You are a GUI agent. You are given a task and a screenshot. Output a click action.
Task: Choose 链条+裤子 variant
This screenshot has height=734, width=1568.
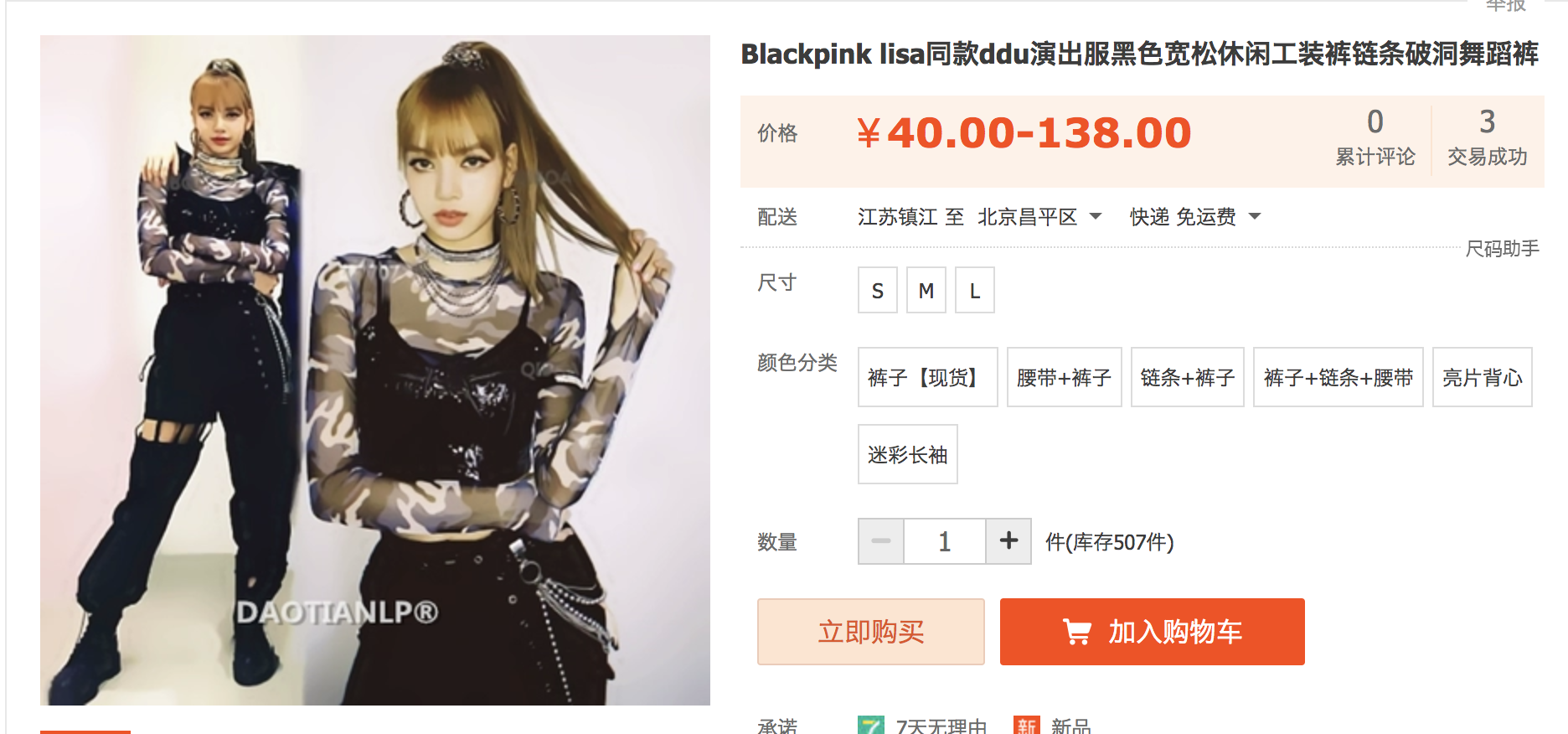pos(1188,377)
